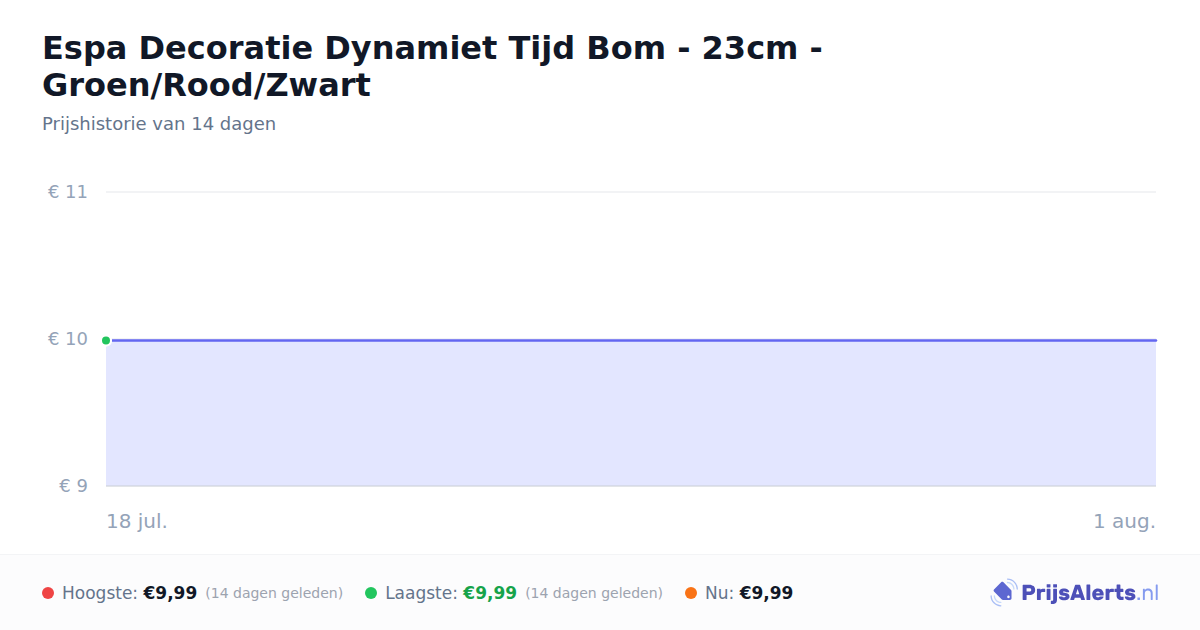This screenshot has height=630, width=1200.
Task: Click the € 10 y-axis label
Action: [x=68, y=339]
